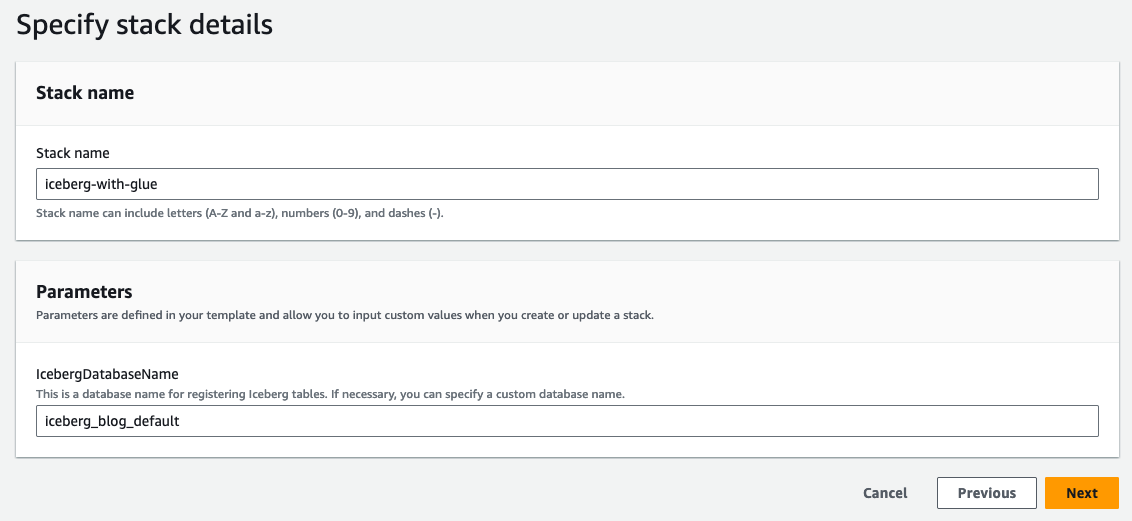Go back with the Previous button
The width and height of the screenshot is (1132, 521).
[986, 493]
